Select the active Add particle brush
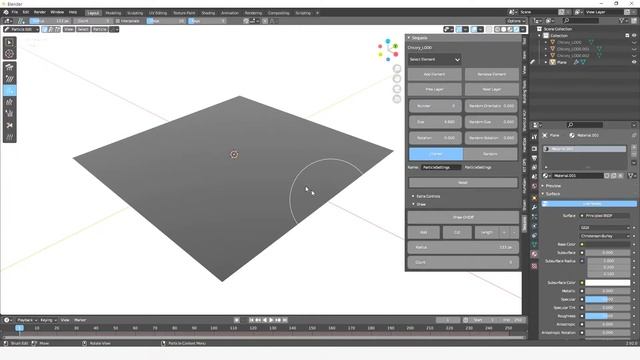 pos(10,91)
